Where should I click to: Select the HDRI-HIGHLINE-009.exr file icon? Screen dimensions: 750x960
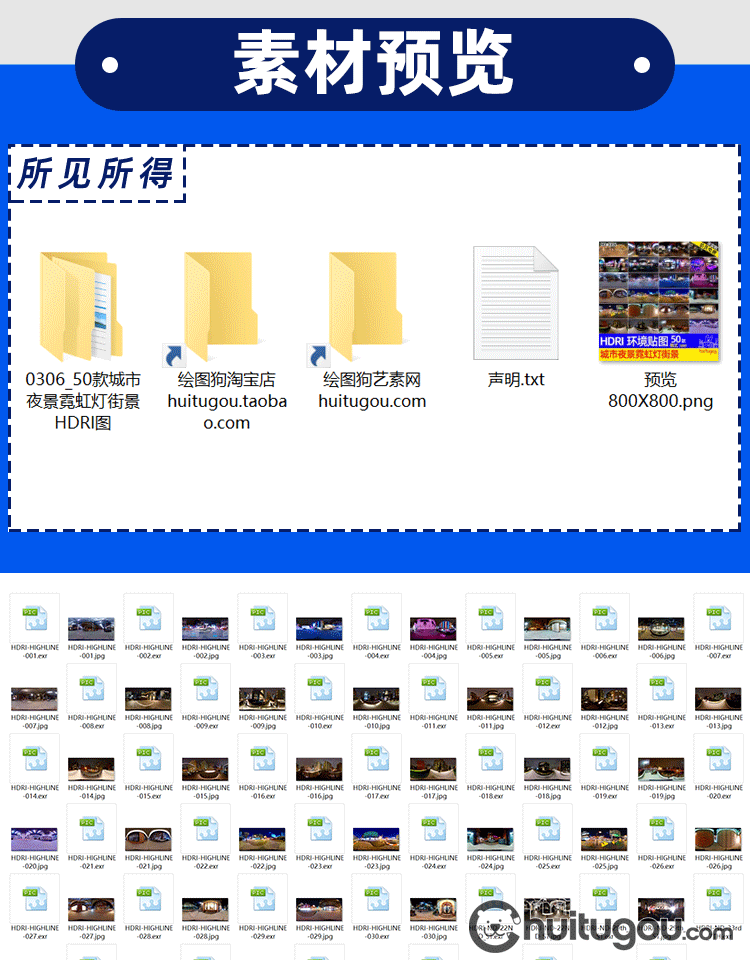pos(206,688)
